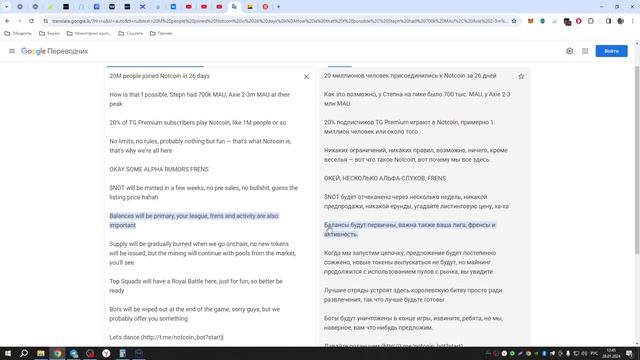Viewport: 640px width, 360px height.
Task: Select the active Google Translate tab
Action: coord(234,7)
